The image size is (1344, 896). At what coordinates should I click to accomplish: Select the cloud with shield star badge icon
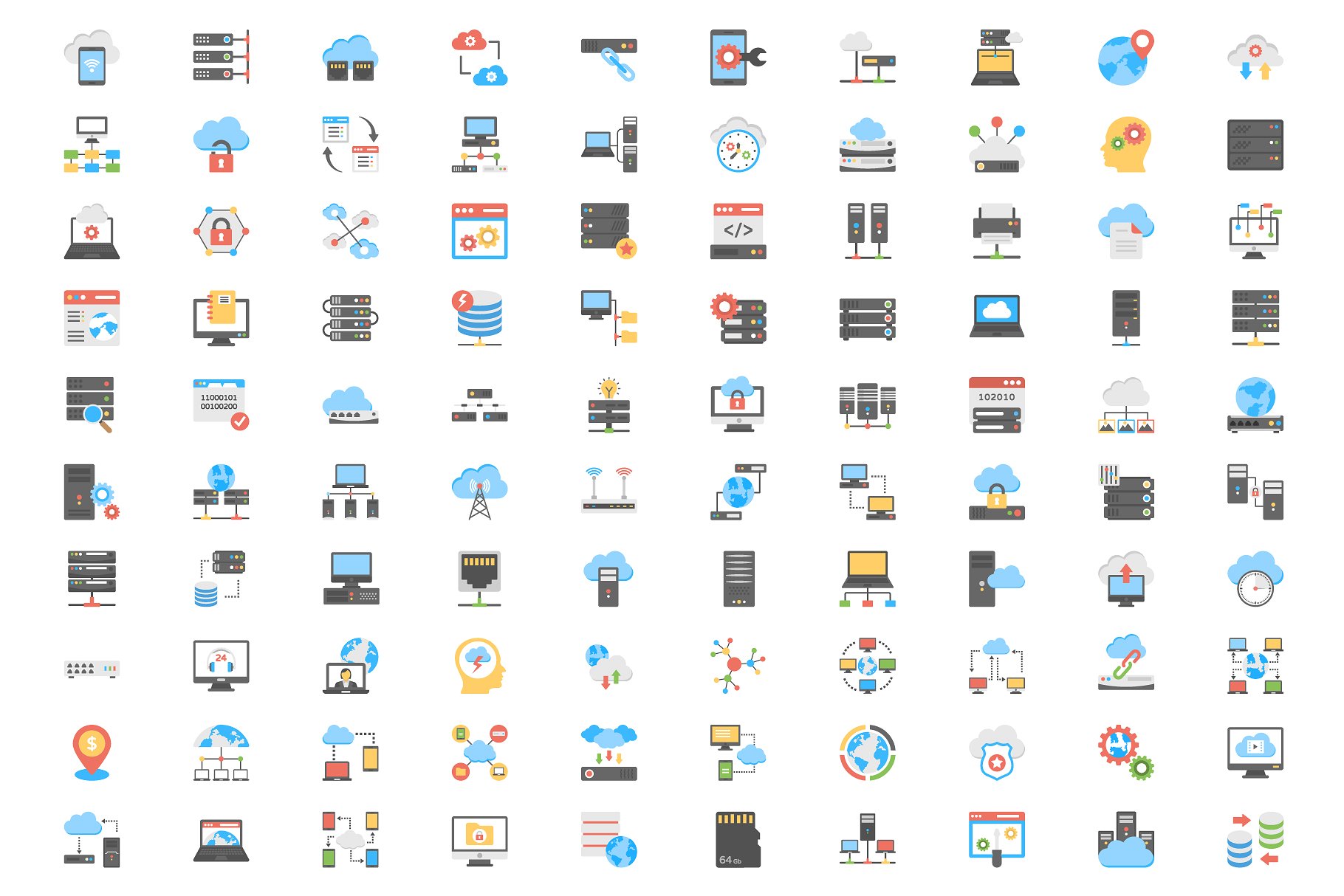coord(996,752)
